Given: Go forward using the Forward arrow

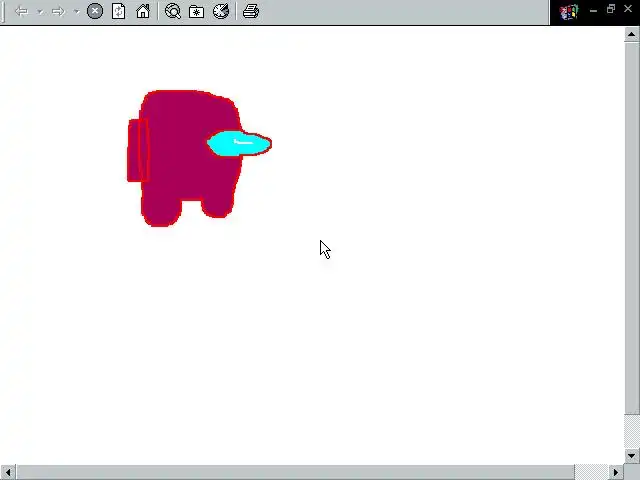Looking at the screenshot, I should pyautogui.click(x=58, y=11).
